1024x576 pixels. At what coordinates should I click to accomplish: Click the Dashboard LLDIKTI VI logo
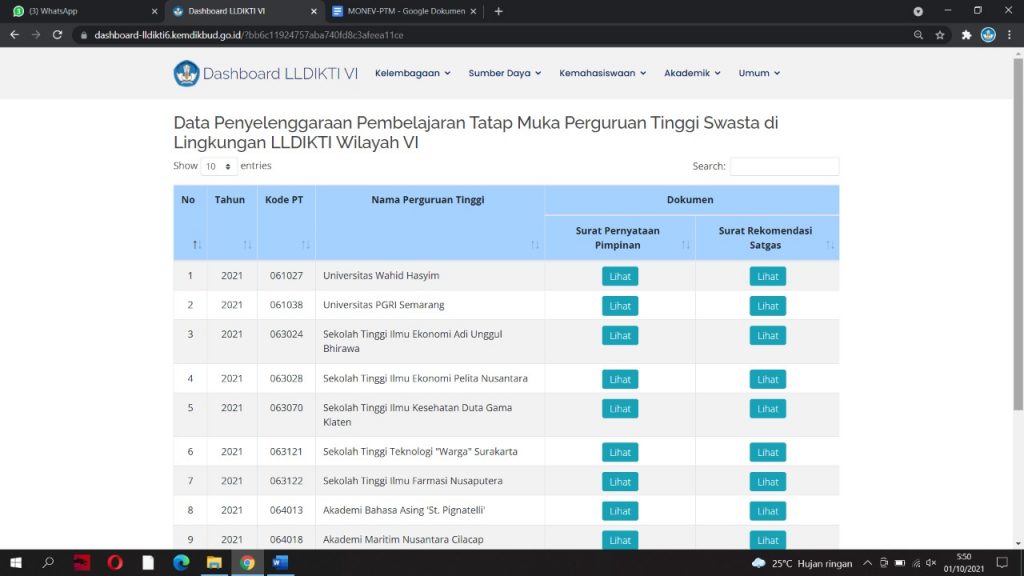[x=265, y=73]
